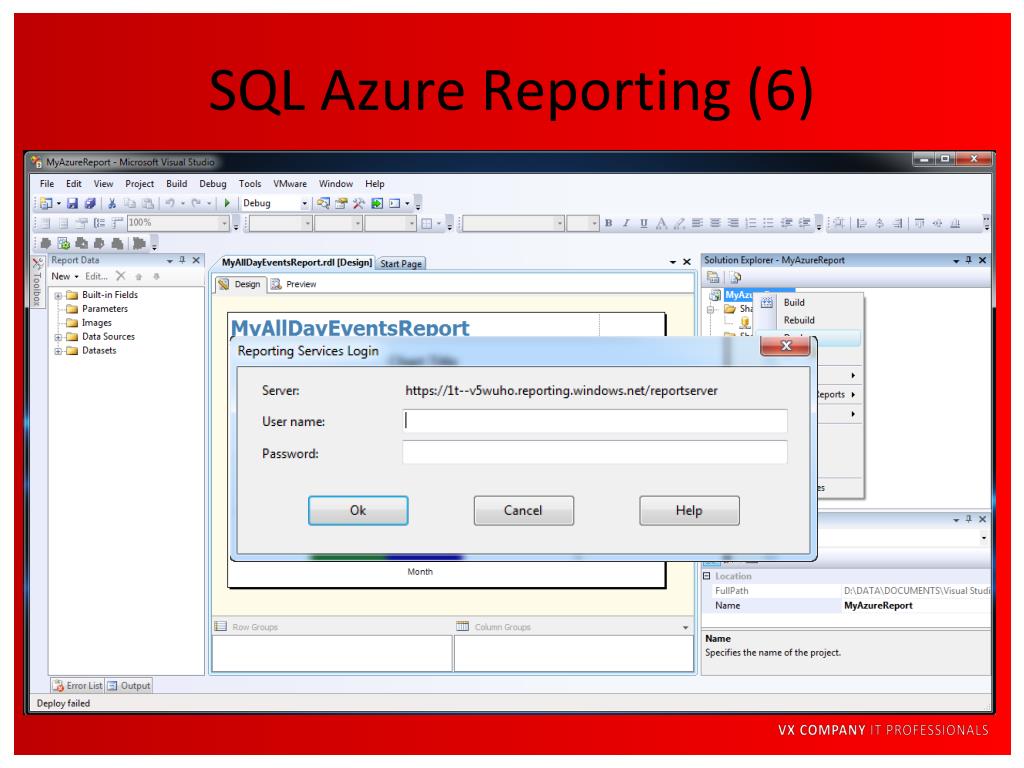Image resolution: width=1024 pixels, height=768 pixels.
Task: Click Help in Reporting Services Login
Action: tap(689, 511)
